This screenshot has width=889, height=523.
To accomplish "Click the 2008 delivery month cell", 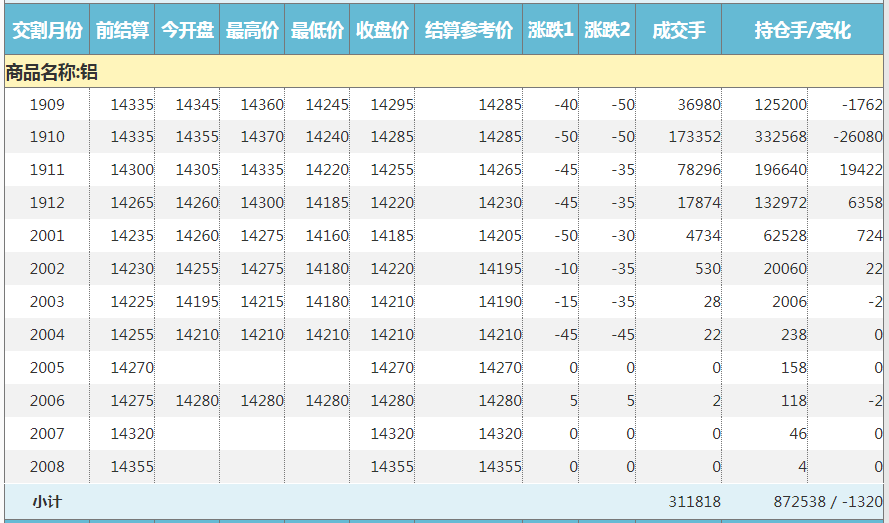I will click(x=47, y=467).
